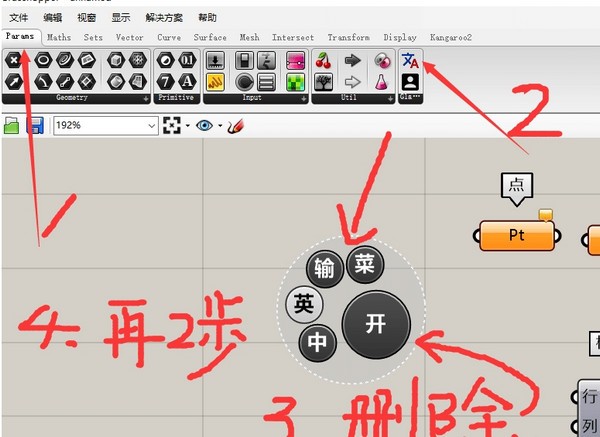Toggle the 菜 radial button

tap(365, 264)
